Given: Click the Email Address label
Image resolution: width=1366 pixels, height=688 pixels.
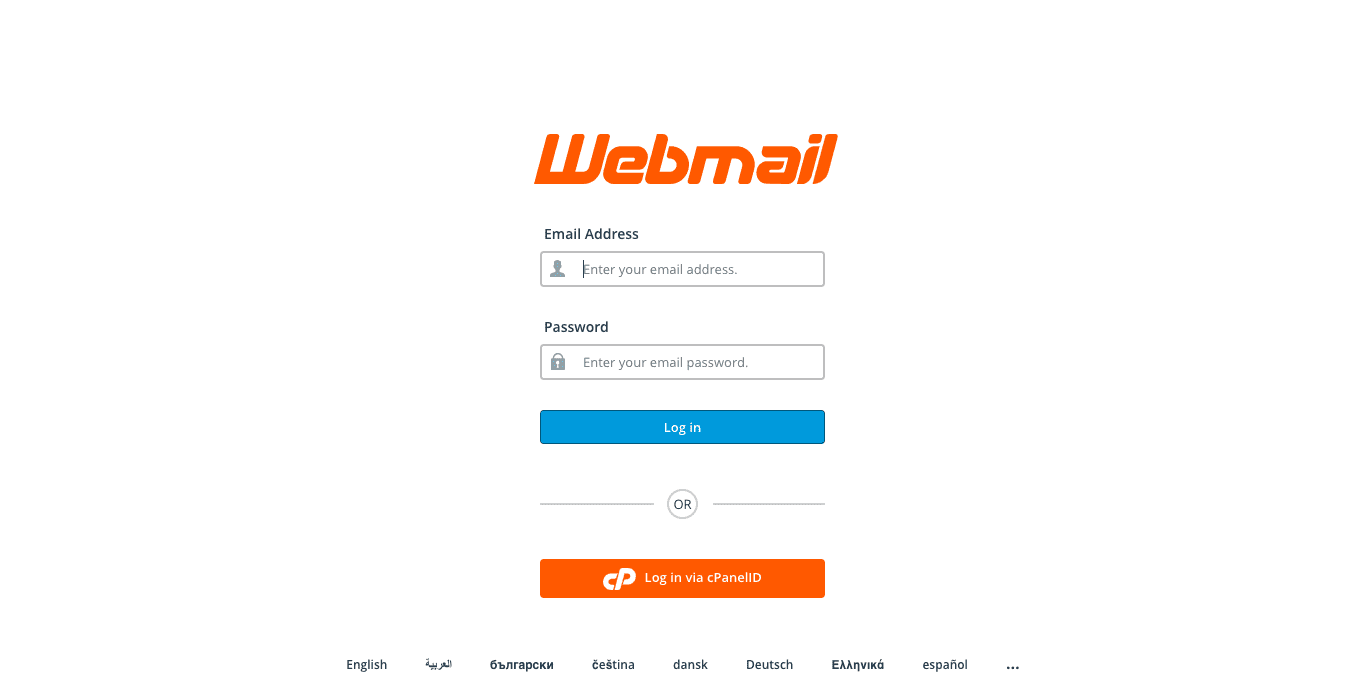Looking at the screenshot, I should [x=591, y=234].
